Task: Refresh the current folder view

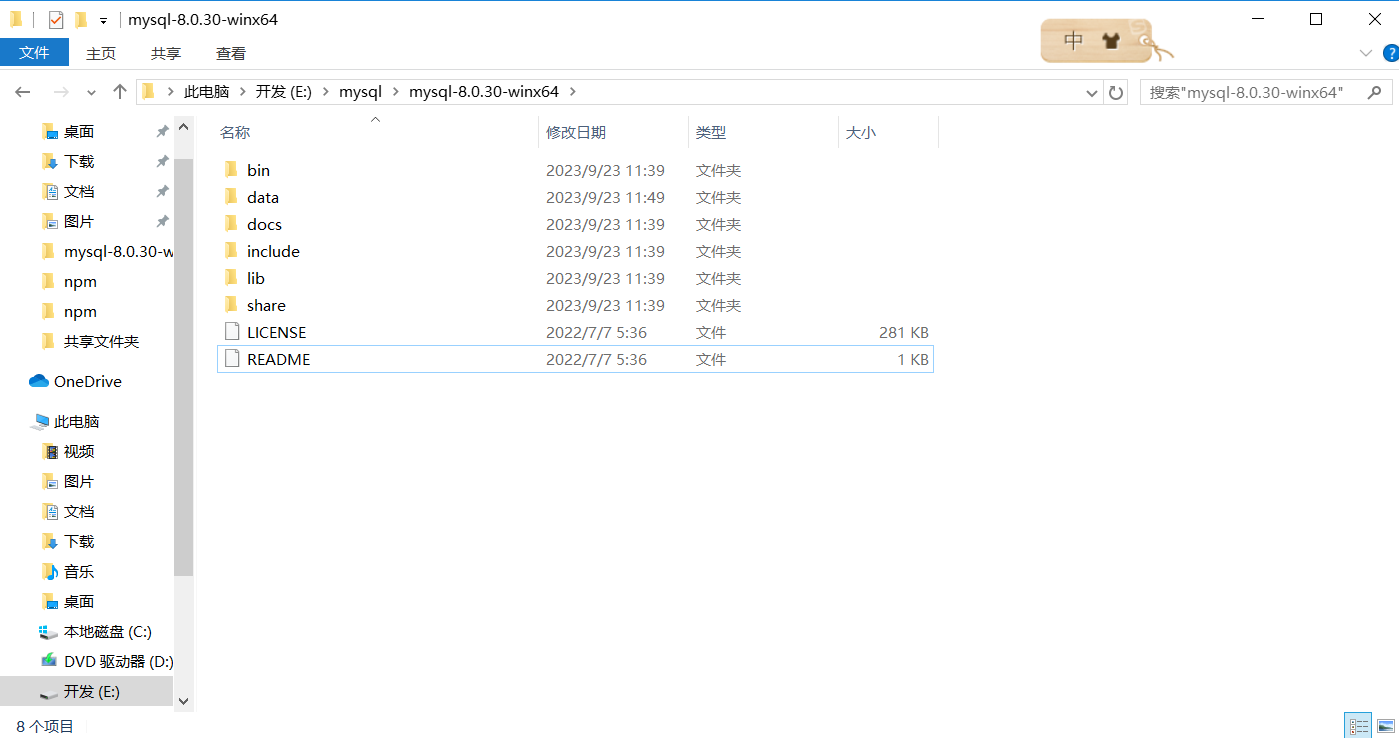Action: coord(1116,92)
